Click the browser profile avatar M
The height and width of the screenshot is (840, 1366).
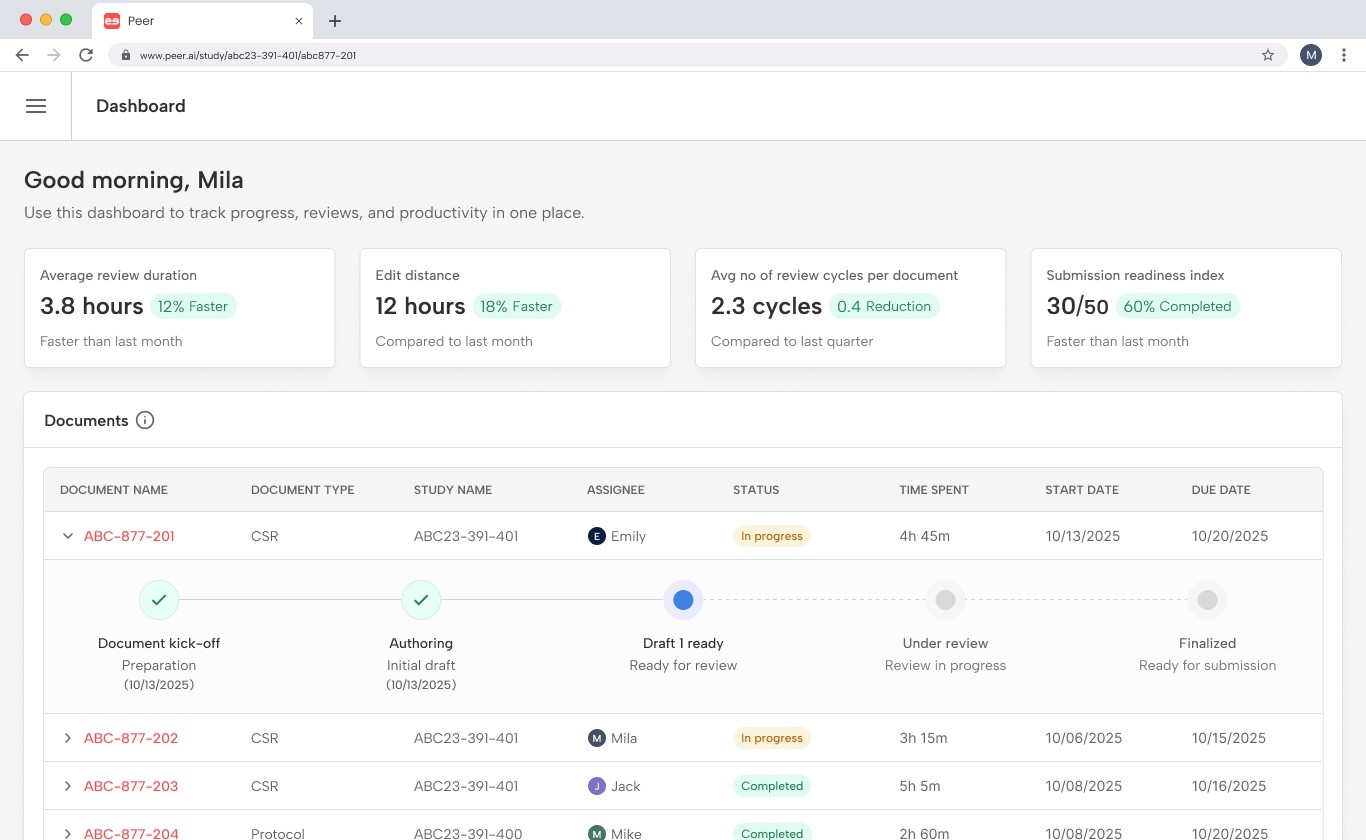[1310, 55]
